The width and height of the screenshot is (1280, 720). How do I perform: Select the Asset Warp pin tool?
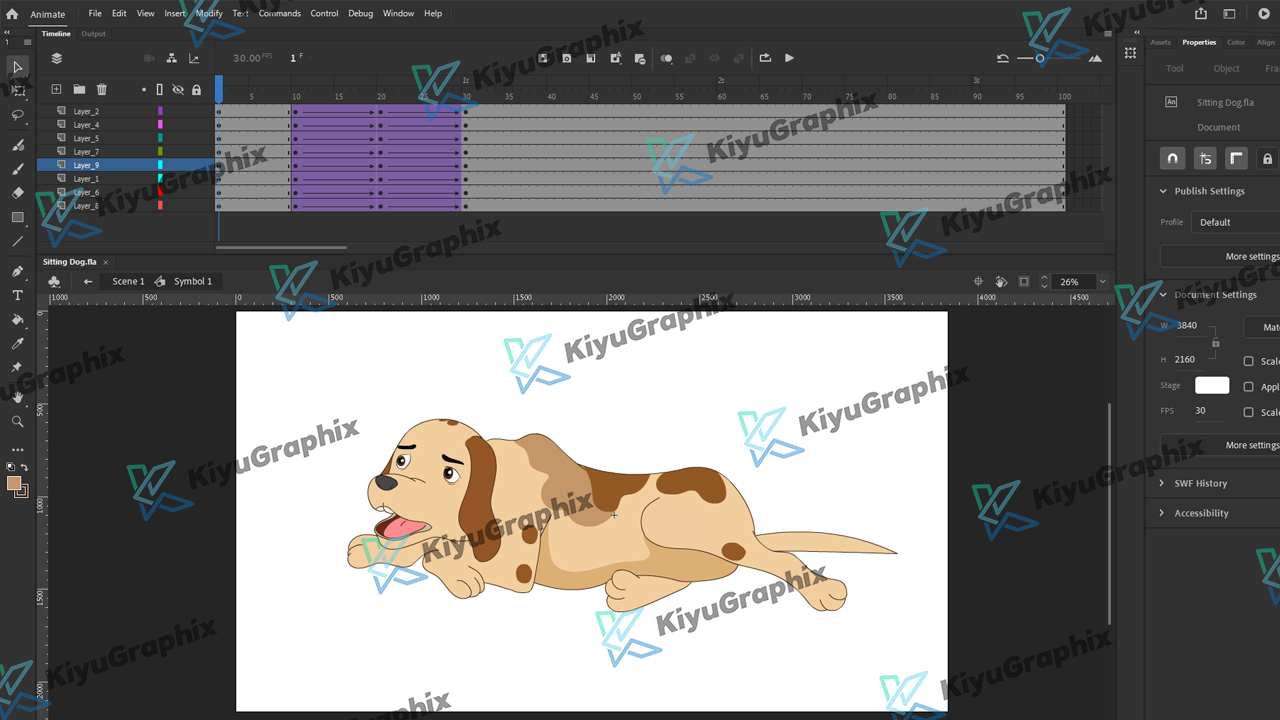pyautogui.click(x=17, y=368)
